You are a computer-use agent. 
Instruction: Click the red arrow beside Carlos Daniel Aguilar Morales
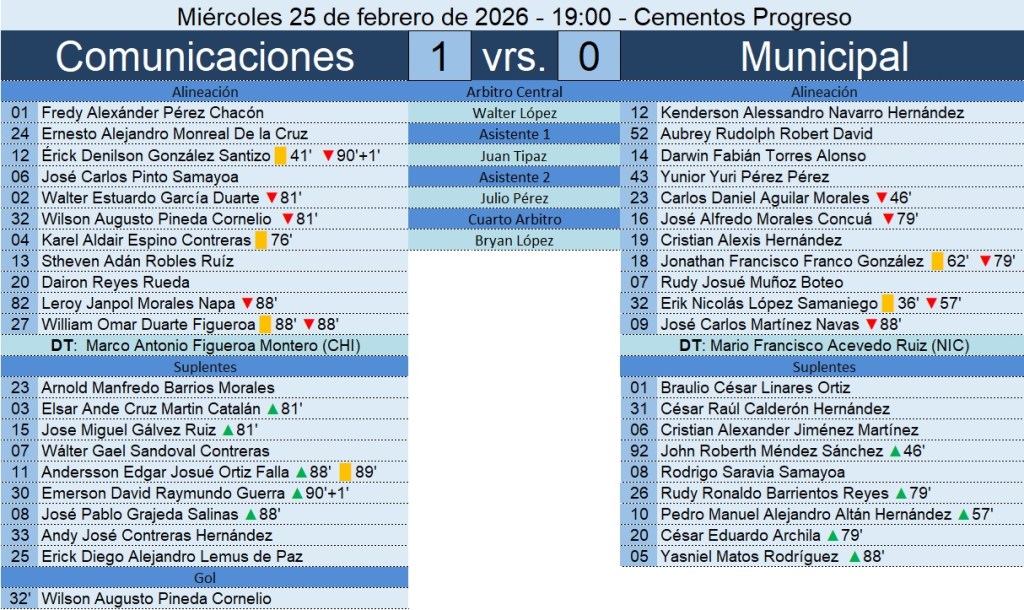coord(881,198)
